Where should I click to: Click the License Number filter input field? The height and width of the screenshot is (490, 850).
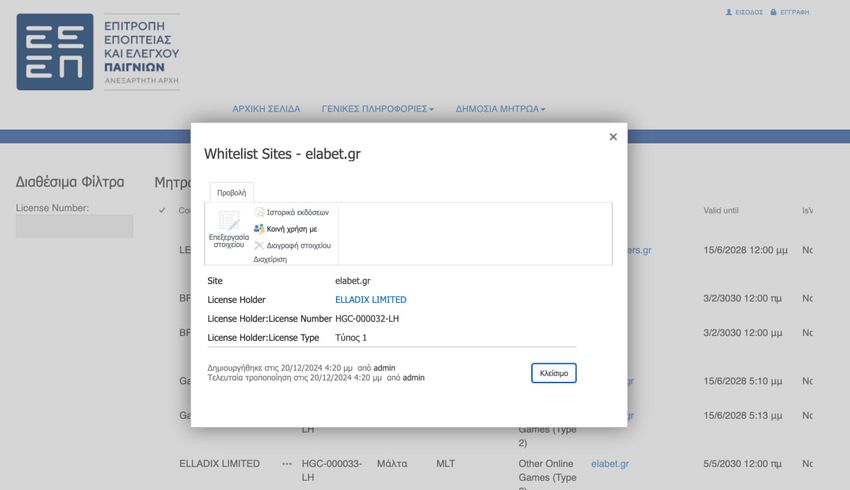click(x=74, y=227)
